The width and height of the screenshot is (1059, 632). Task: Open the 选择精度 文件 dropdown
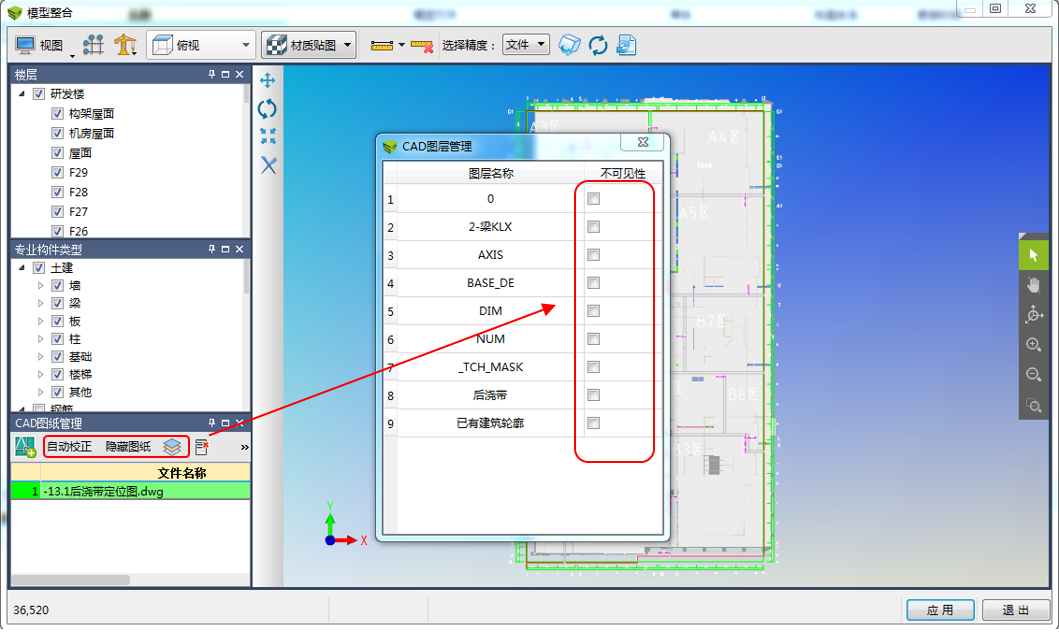pos(525,45)
